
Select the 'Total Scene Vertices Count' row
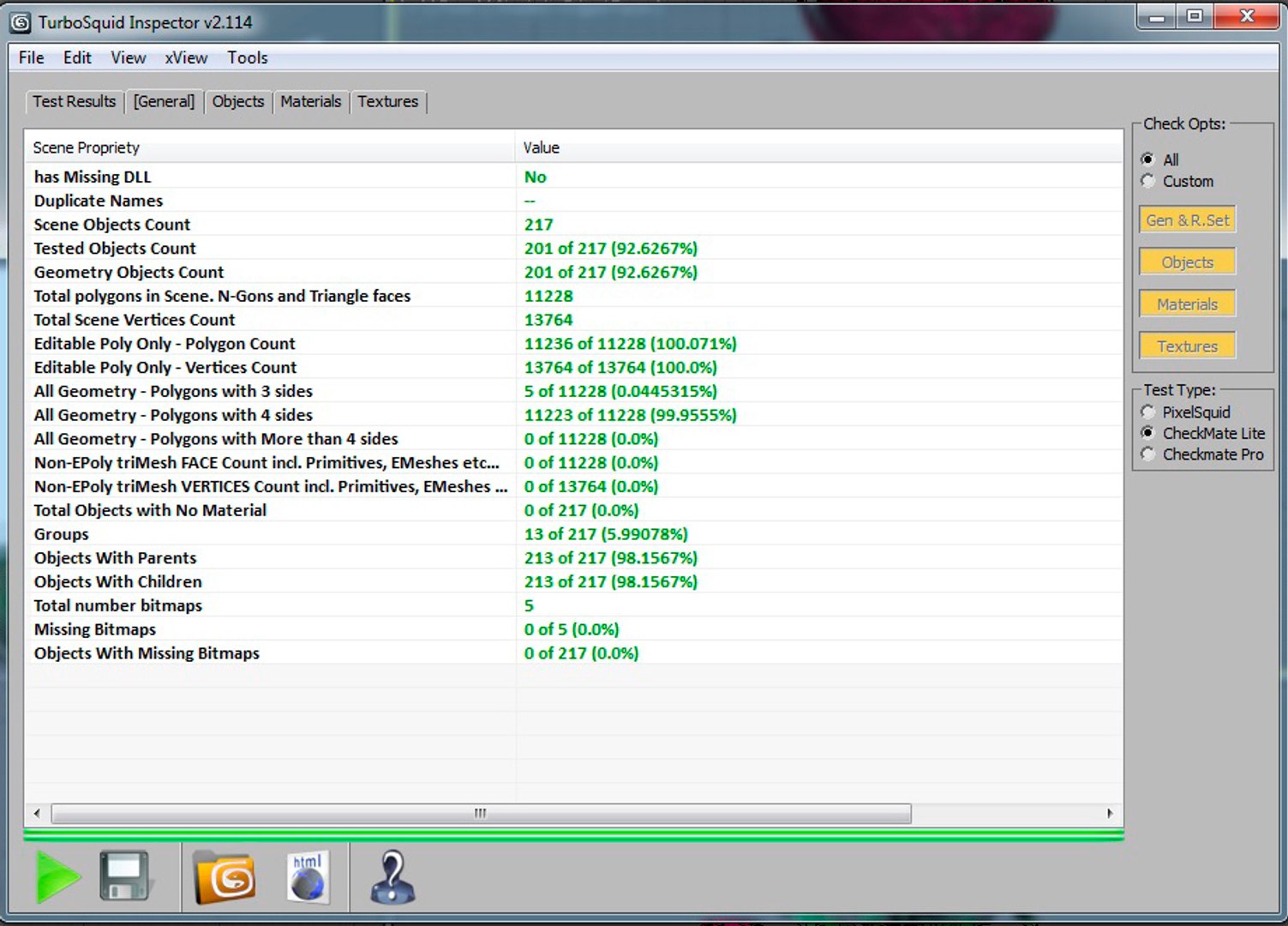tap(574, 320)
